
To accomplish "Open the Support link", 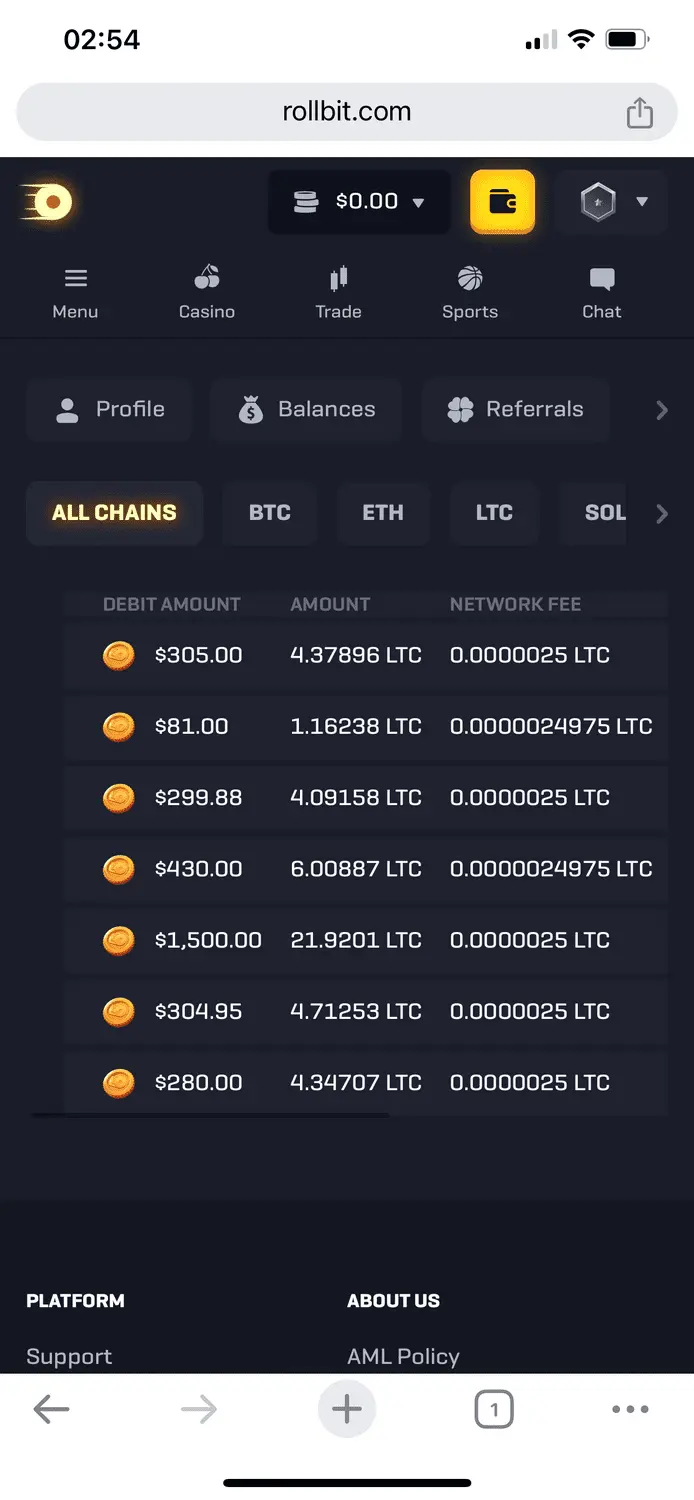I will [x=69, y=1356].
